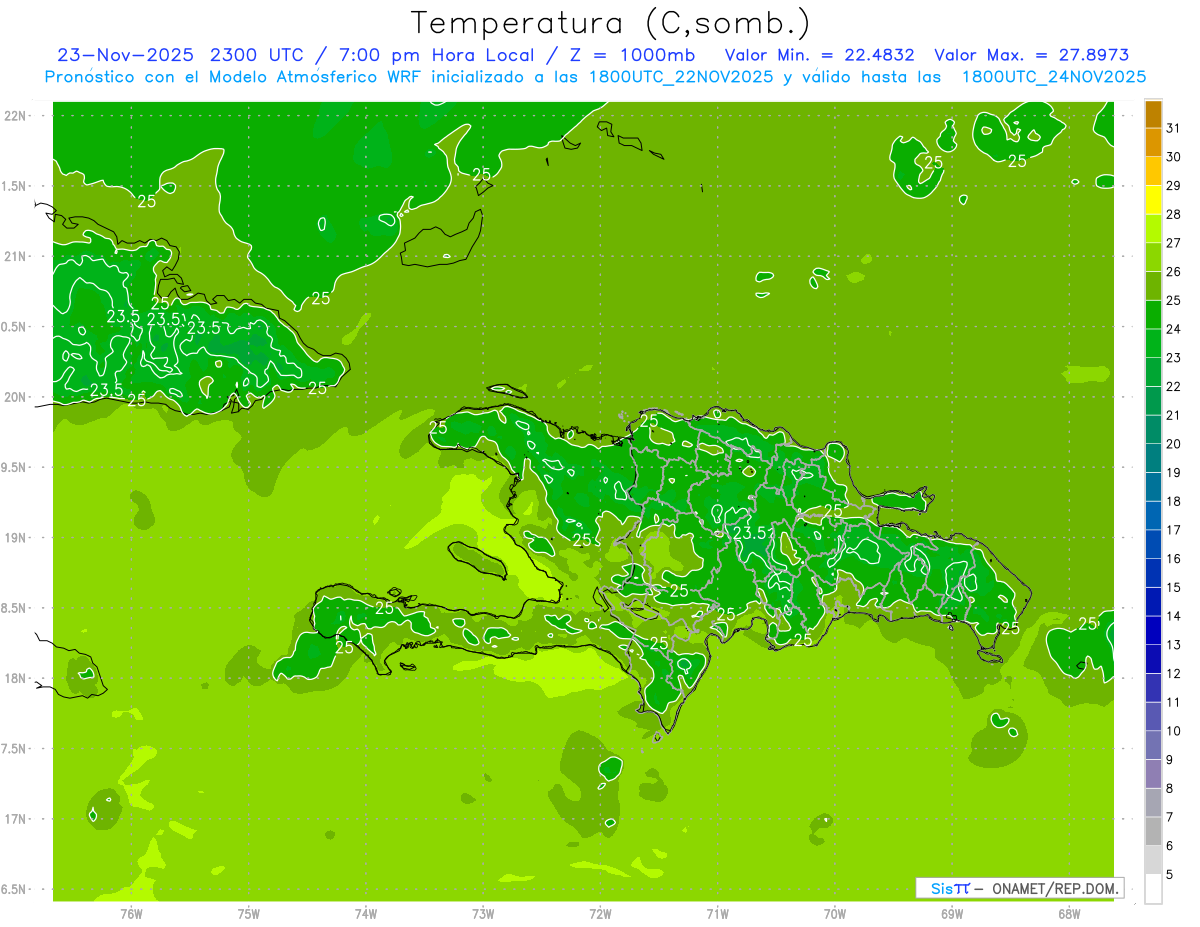Click the "72W" longitude label

pos(600,914)
